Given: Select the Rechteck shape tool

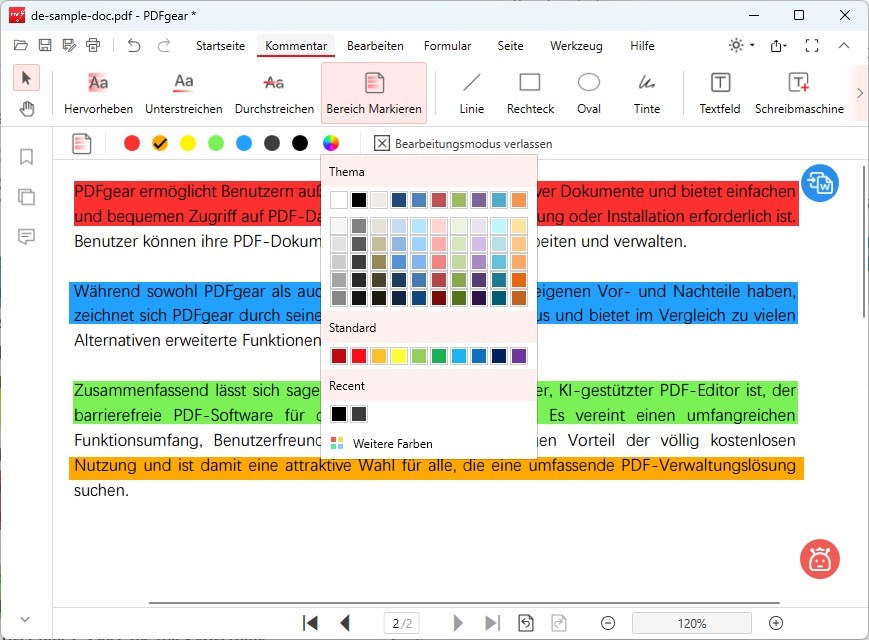Looking at the screenshot, I should pos(530,93).
